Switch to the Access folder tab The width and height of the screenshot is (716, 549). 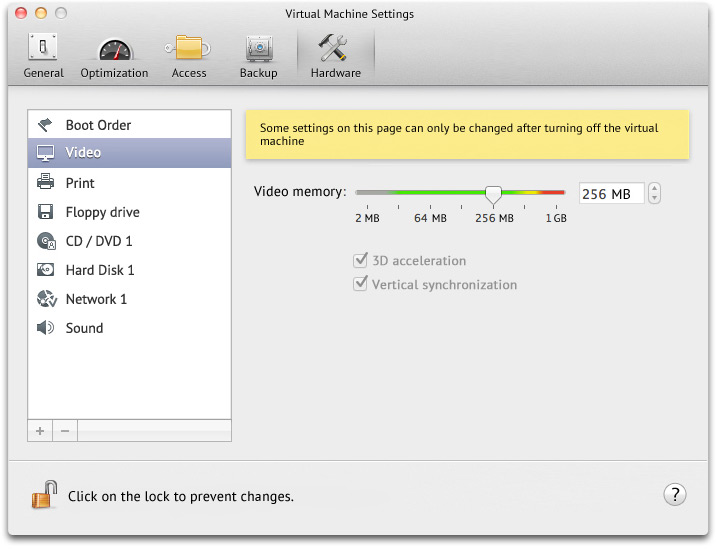[188, 57]
